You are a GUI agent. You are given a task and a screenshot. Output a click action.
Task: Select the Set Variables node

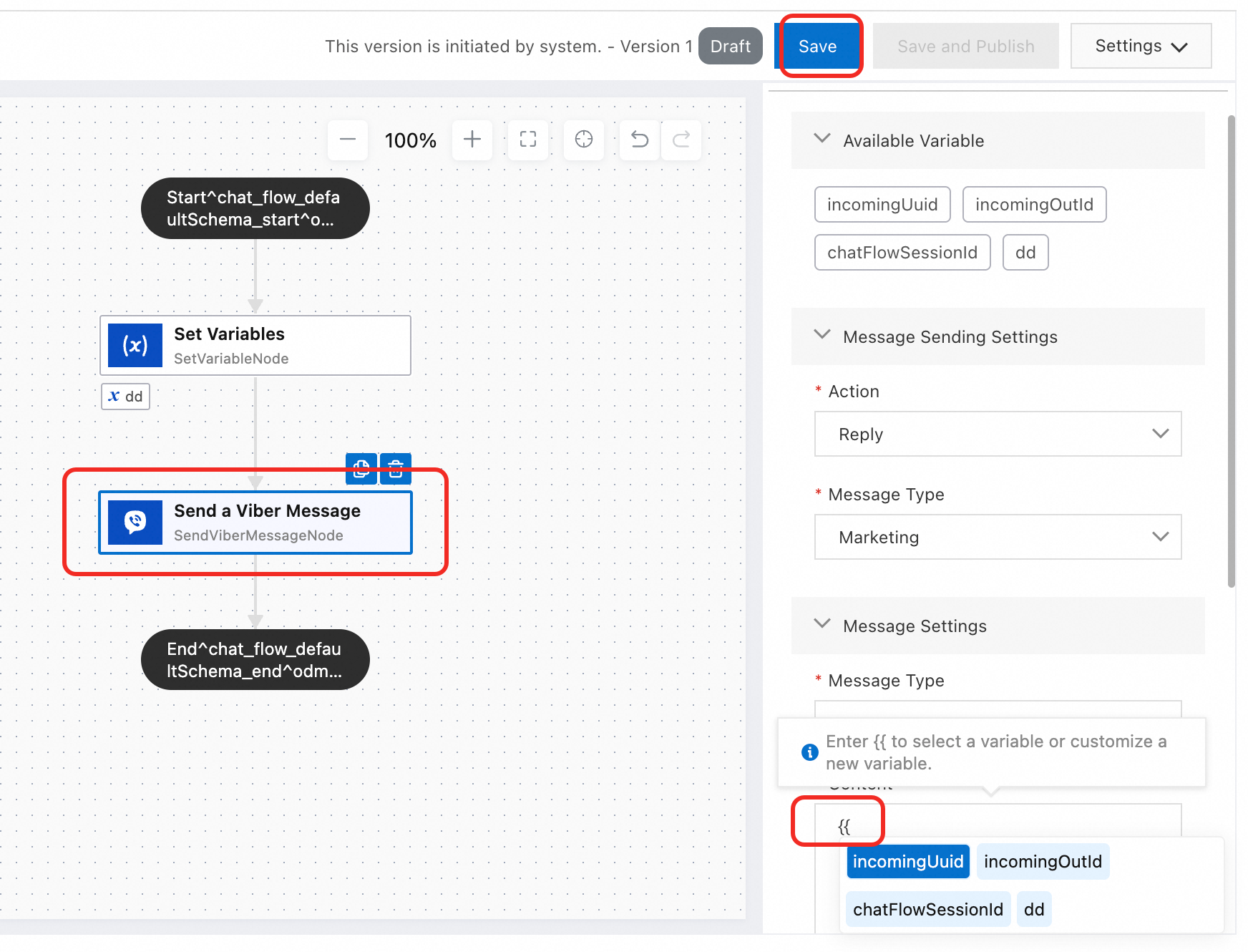point(255,345)
